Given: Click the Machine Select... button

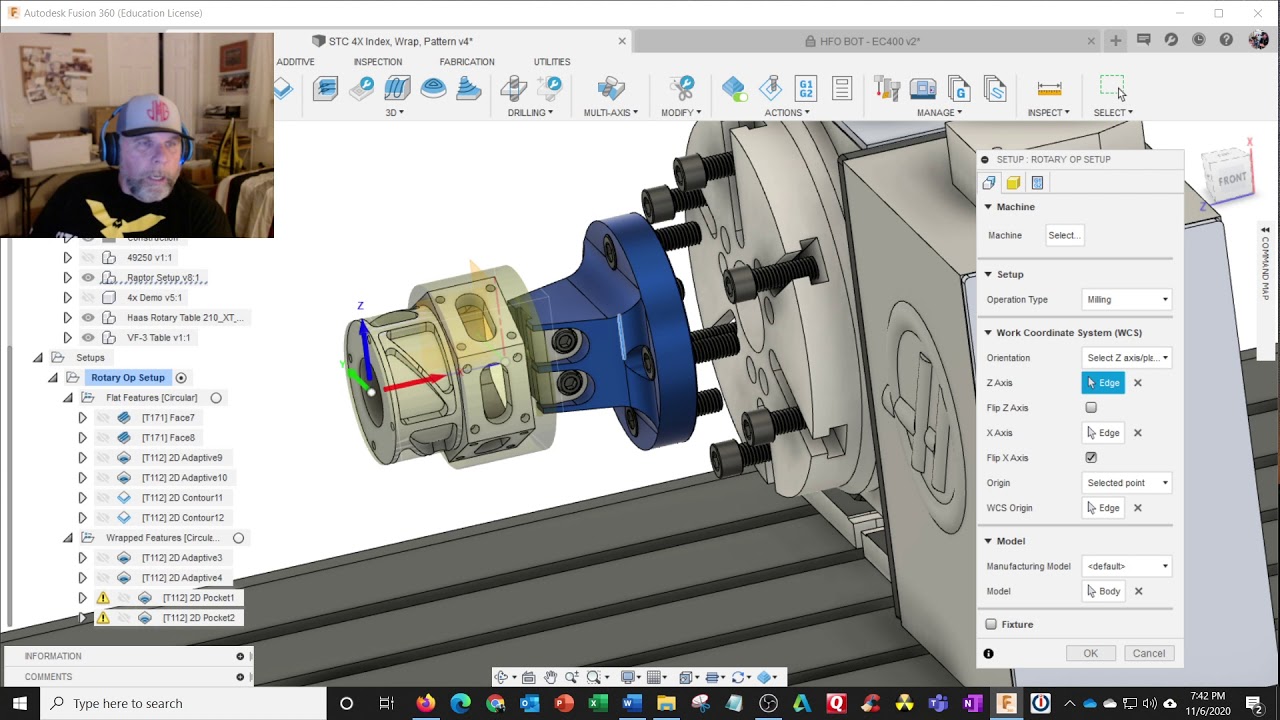Looking at the screenshot, I should point(1064,235).
